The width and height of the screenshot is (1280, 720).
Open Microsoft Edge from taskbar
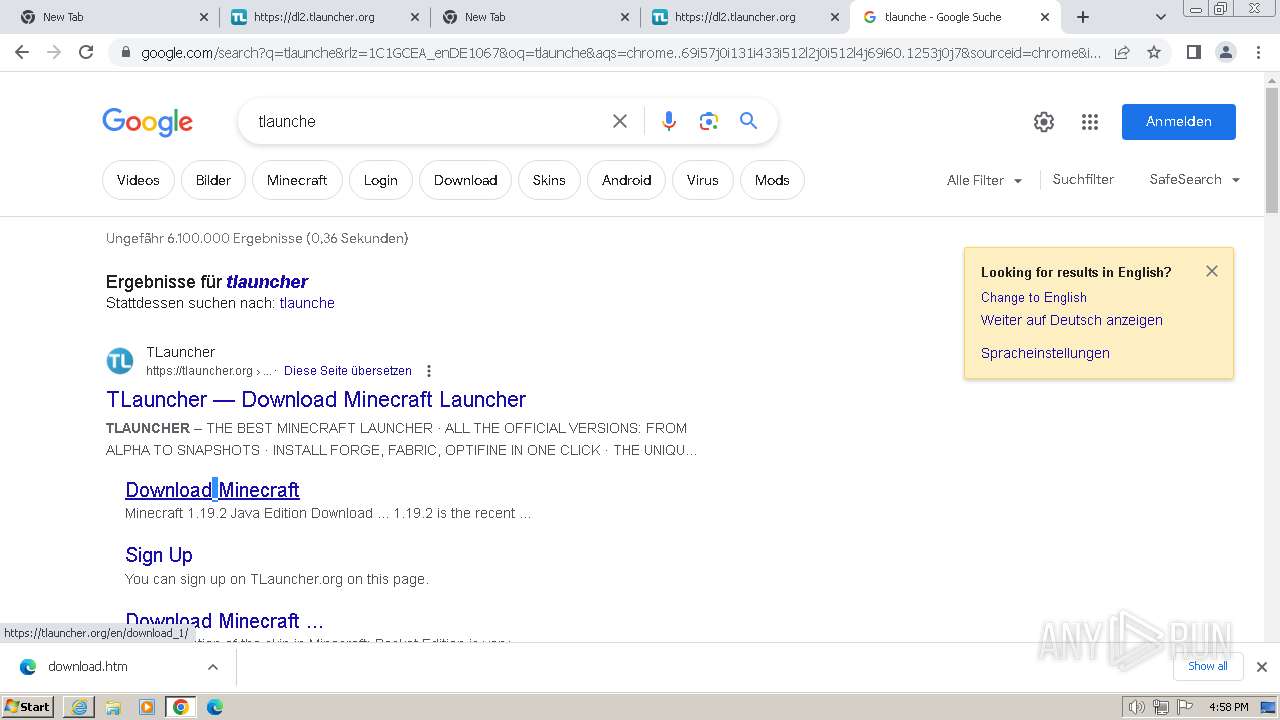tap(215, 706)
